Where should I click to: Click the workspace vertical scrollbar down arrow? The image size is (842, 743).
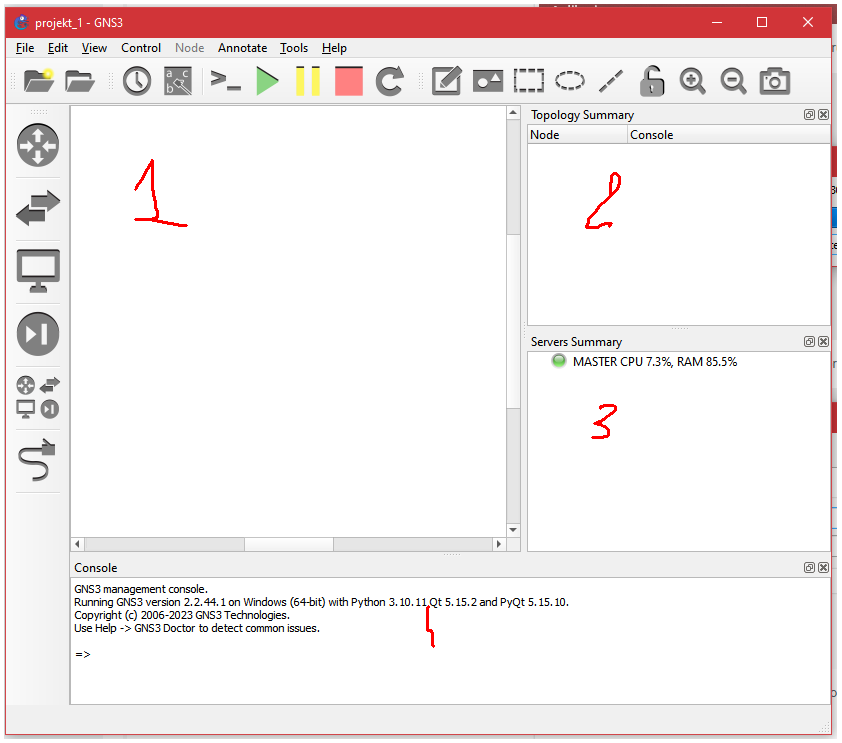514,530
